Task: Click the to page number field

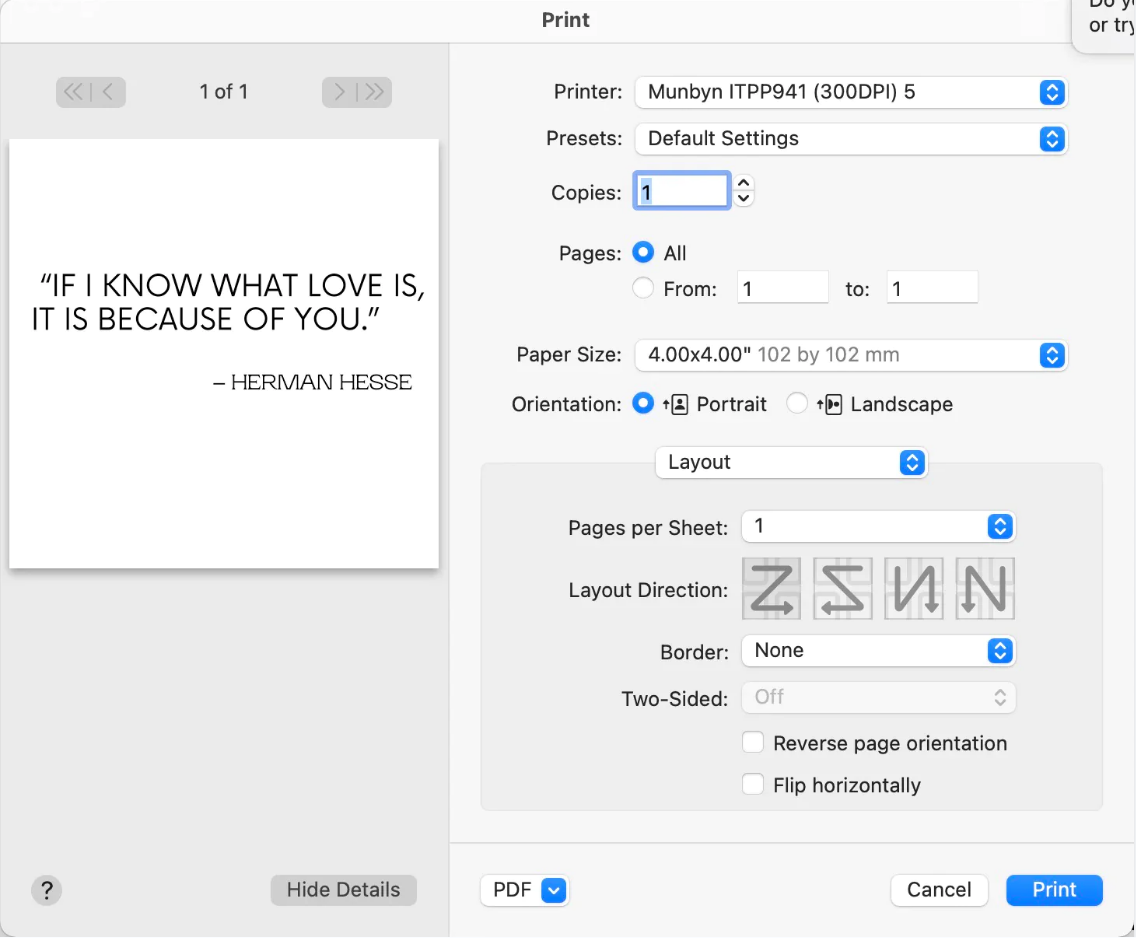Action: (x=932, y=288)
